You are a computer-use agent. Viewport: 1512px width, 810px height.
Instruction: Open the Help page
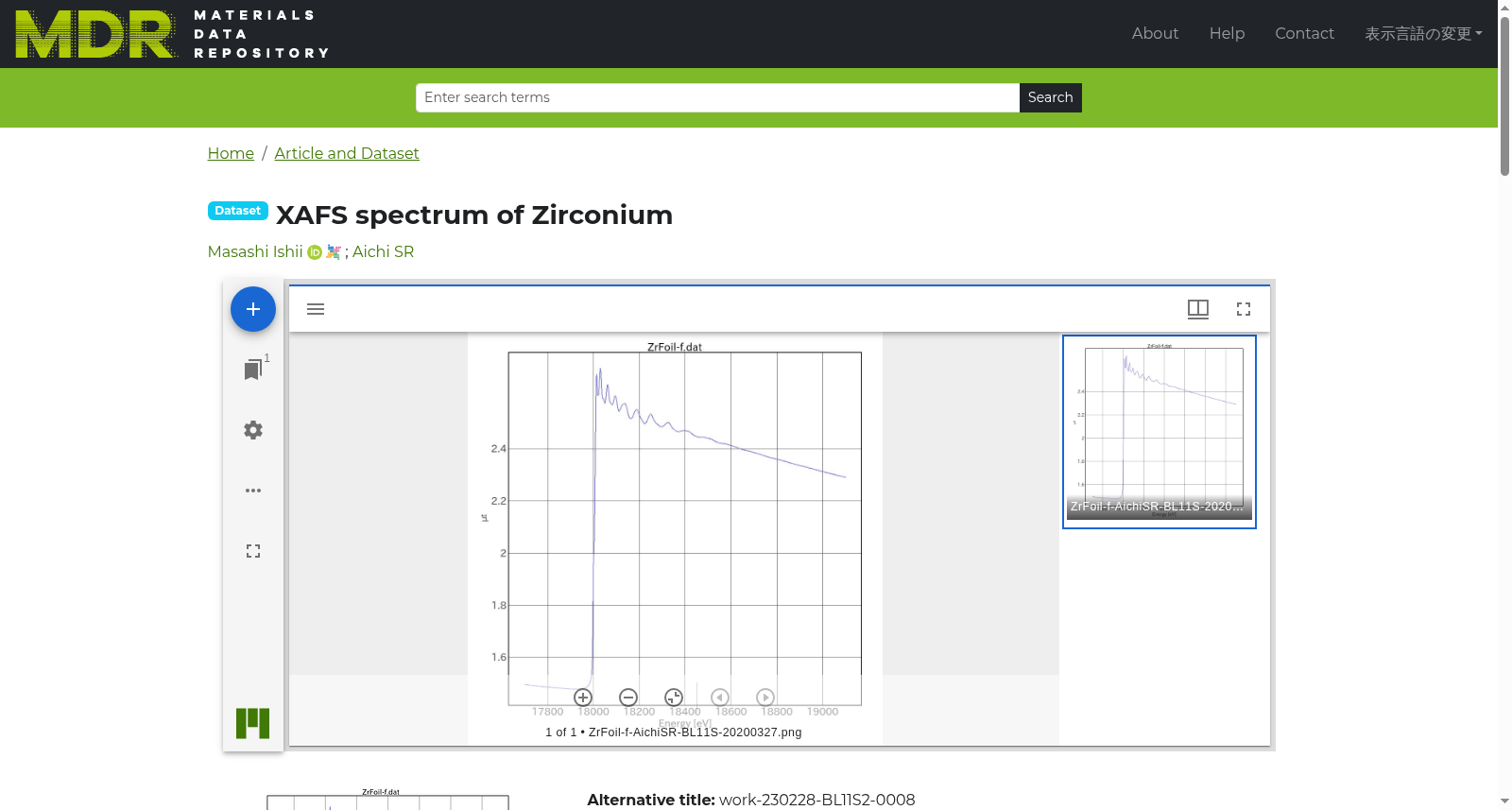pos(1227,34)
